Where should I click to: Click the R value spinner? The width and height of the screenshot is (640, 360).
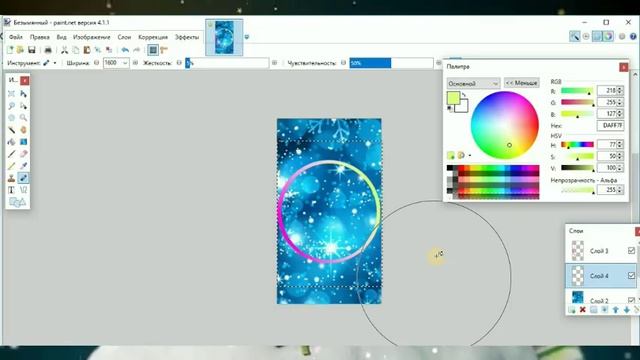[x=620, y=90]
